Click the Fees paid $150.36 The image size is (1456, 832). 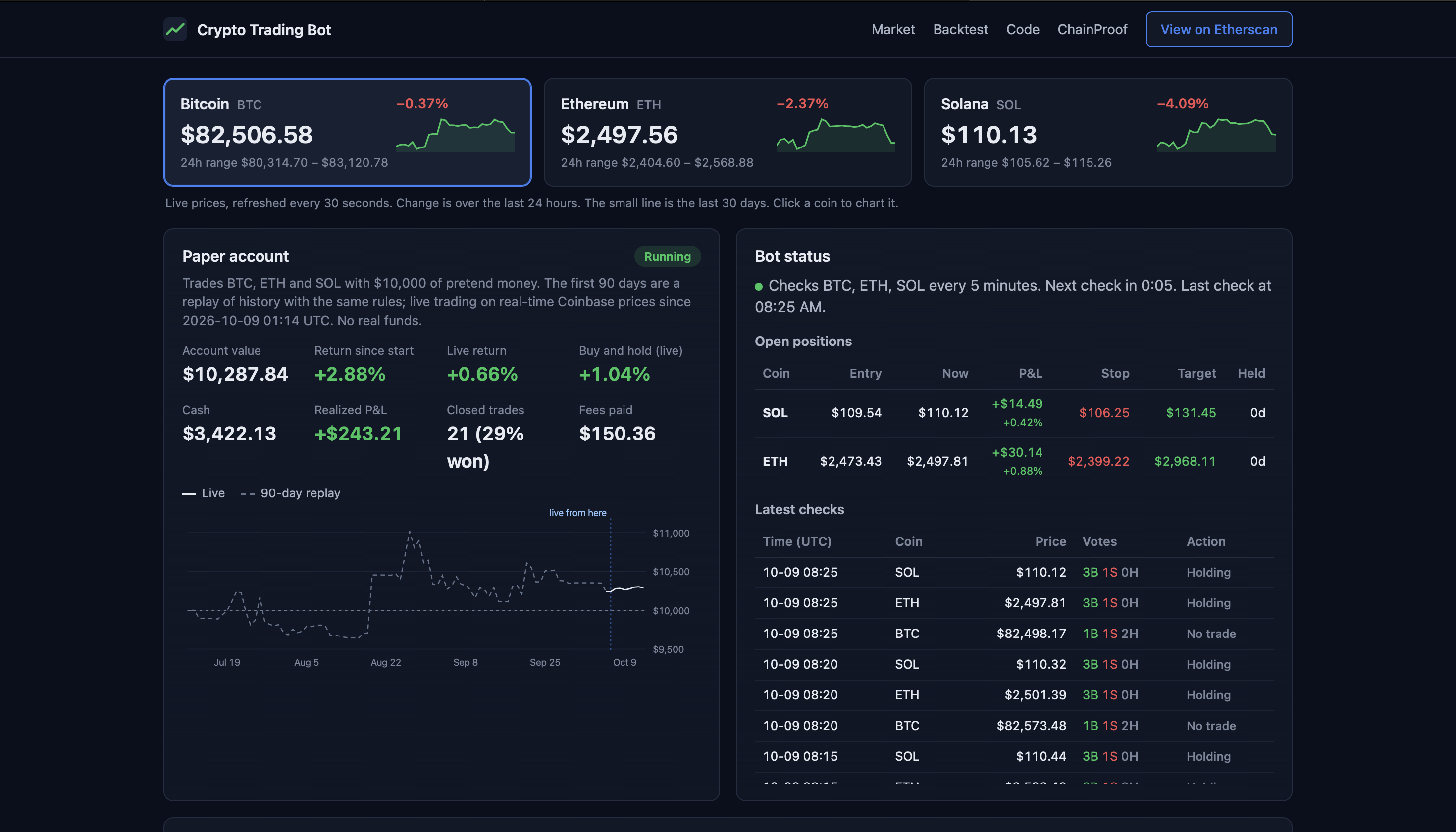pyautogui.click(x=618, y=434)
